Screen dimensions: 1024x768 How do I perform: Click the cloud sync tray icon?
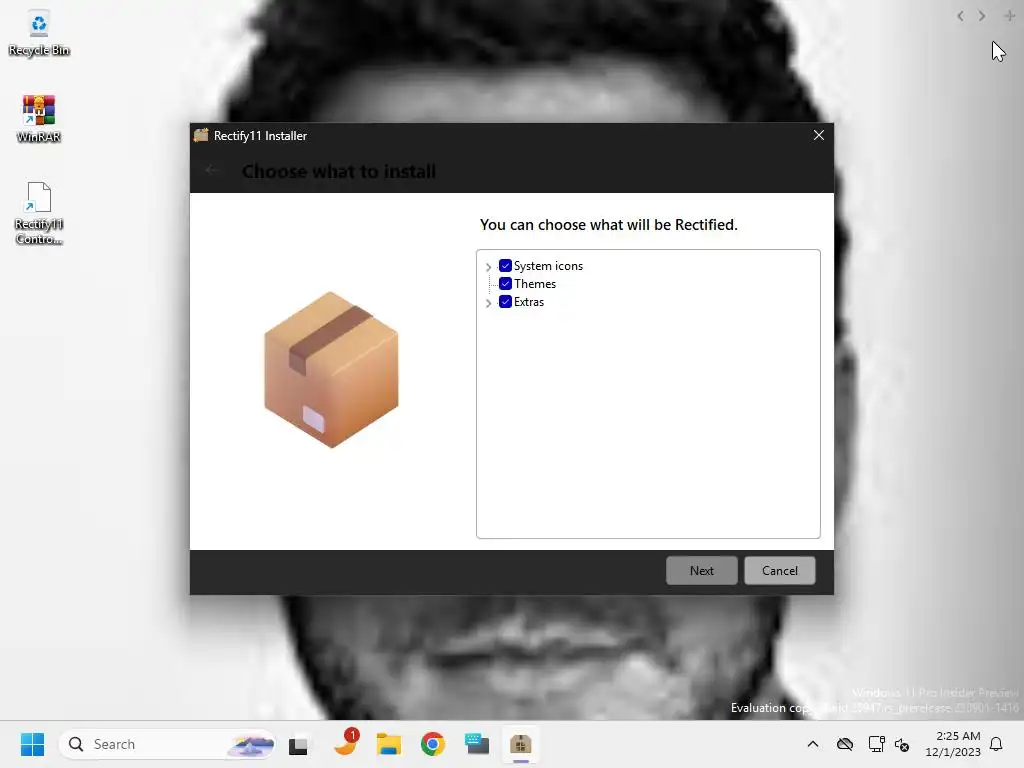[845, 744]
